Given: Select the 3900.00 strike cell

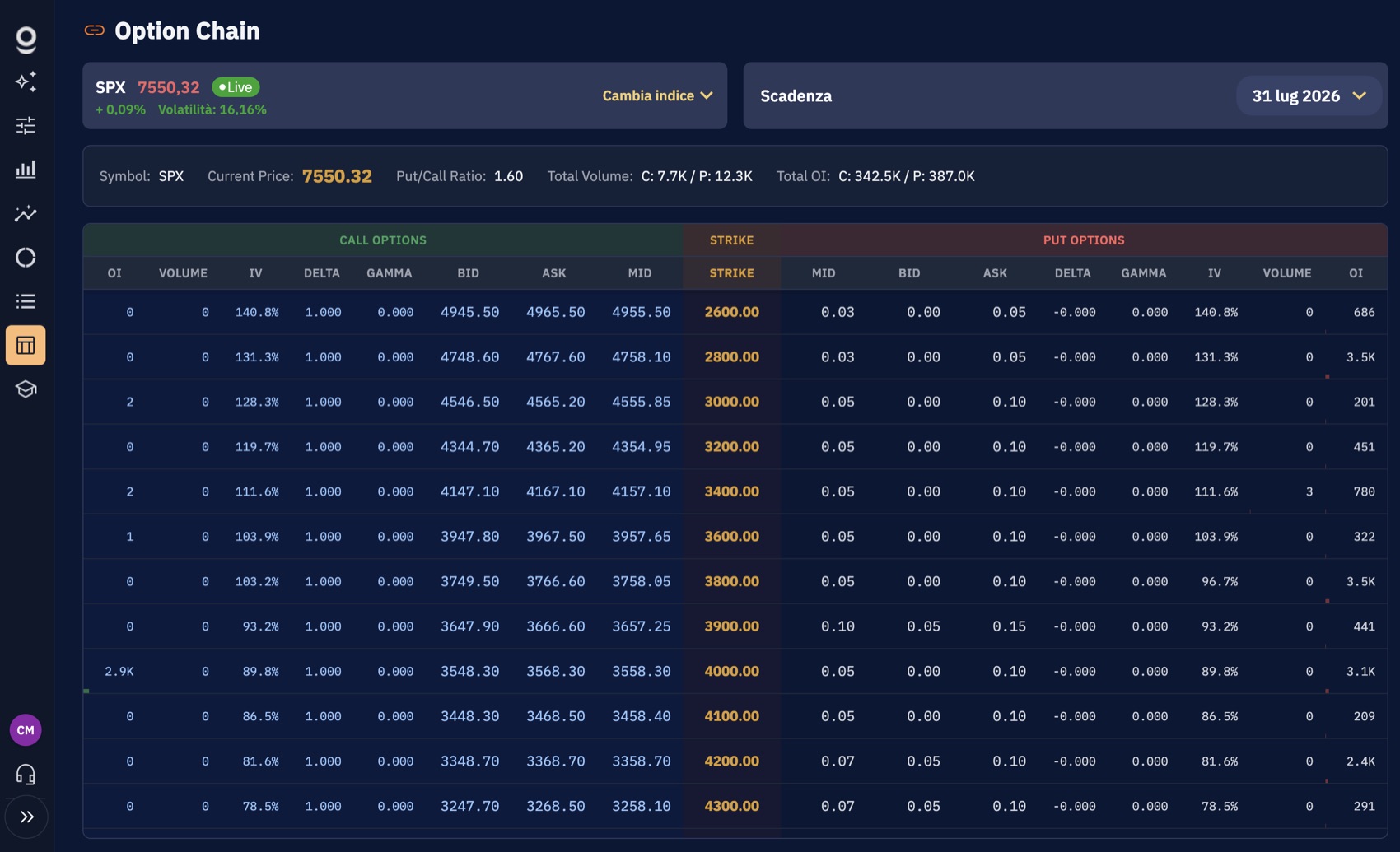Looking at the screenshot, I should coord(732,626).
